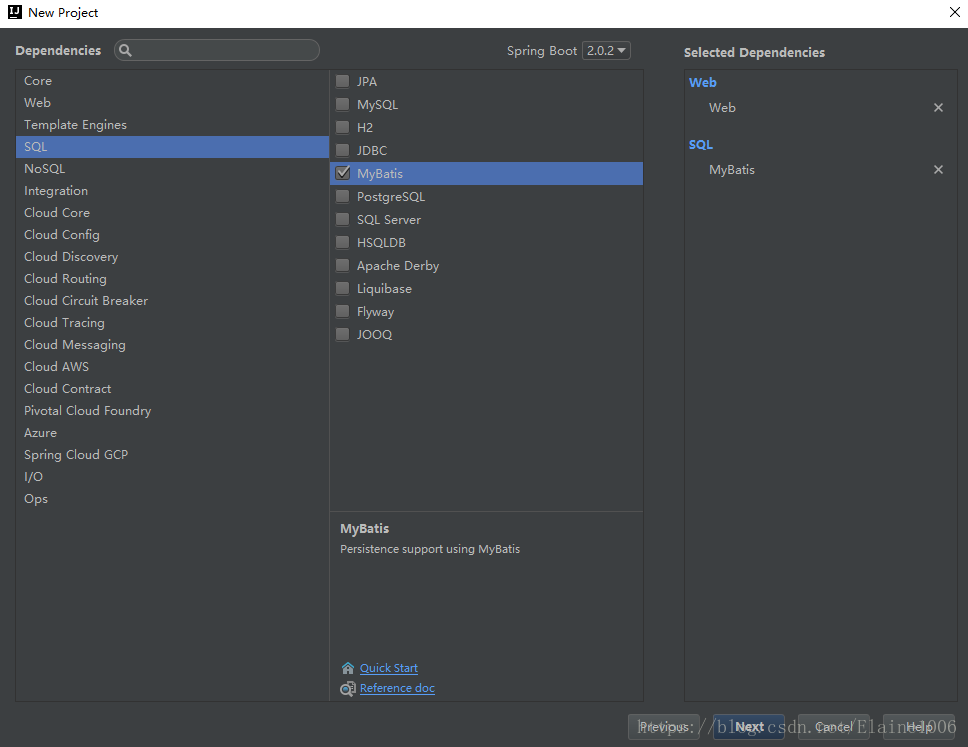Select Spring Cloud GCP category
This screenshot has height=747, width=968.
[172, 455]
